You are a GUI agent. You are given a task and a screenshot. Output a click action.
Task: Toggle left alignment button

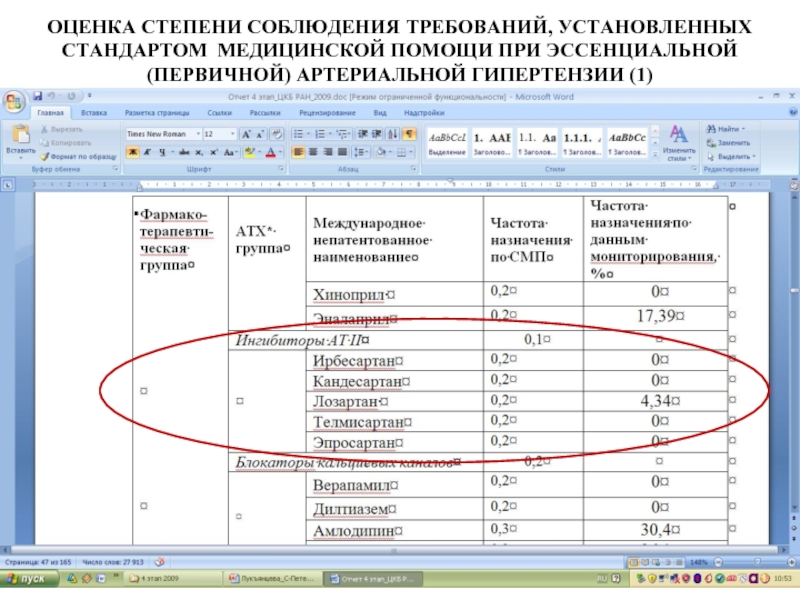298,152
